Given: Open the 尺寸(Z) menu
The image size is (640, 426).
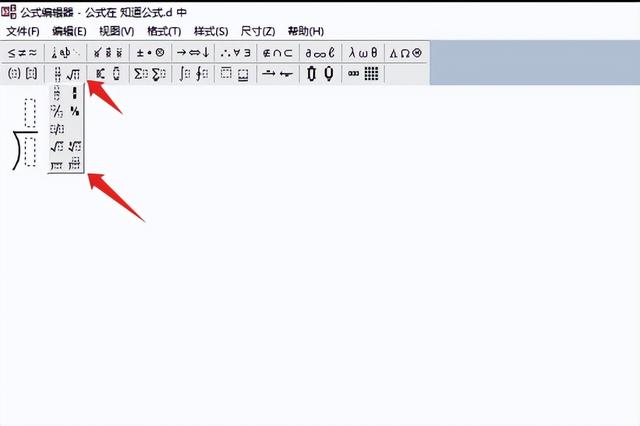Looking at the screenshot, I should pyautogui.click(x=258, y=31).
